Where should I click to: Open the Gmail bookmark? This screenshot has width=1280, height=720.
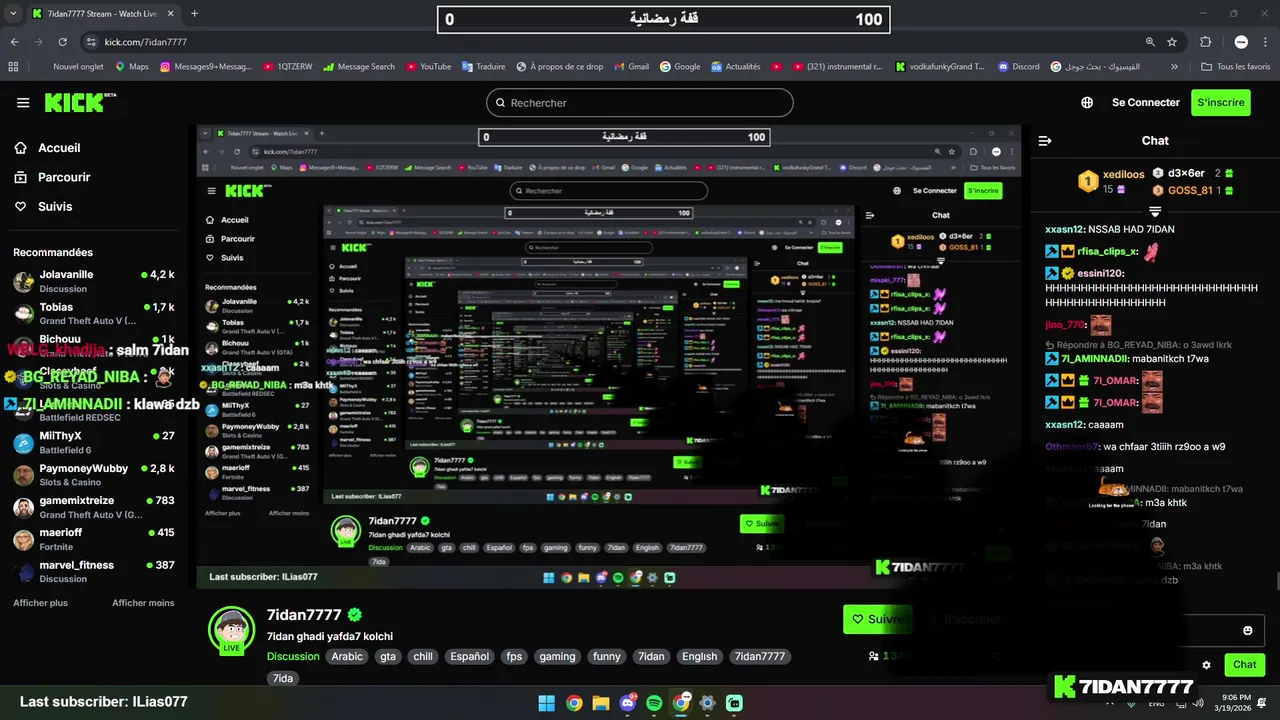pos(632,67)
